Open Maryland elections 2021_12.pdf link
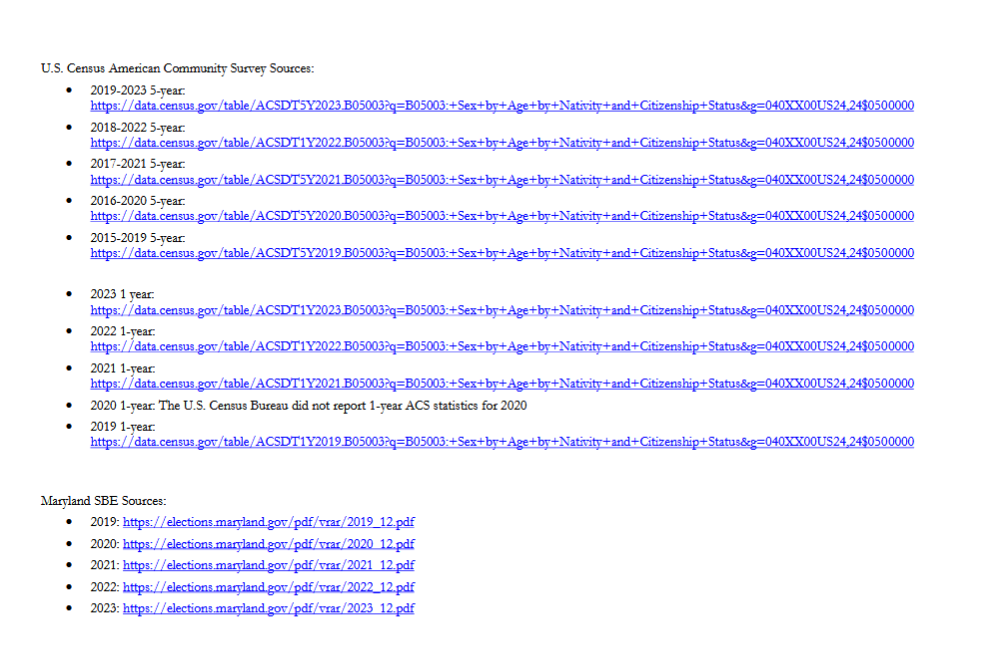 coord(268,566)
